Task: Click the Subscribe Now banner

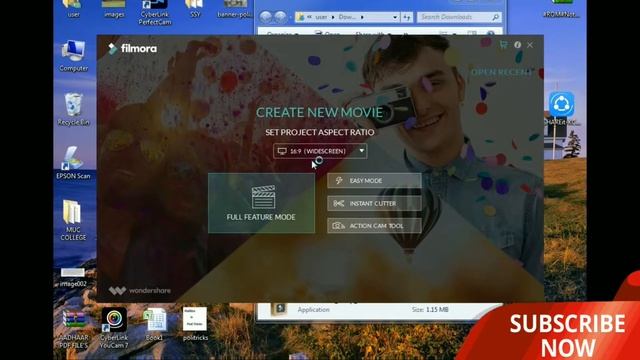Action: click(567, 336)
